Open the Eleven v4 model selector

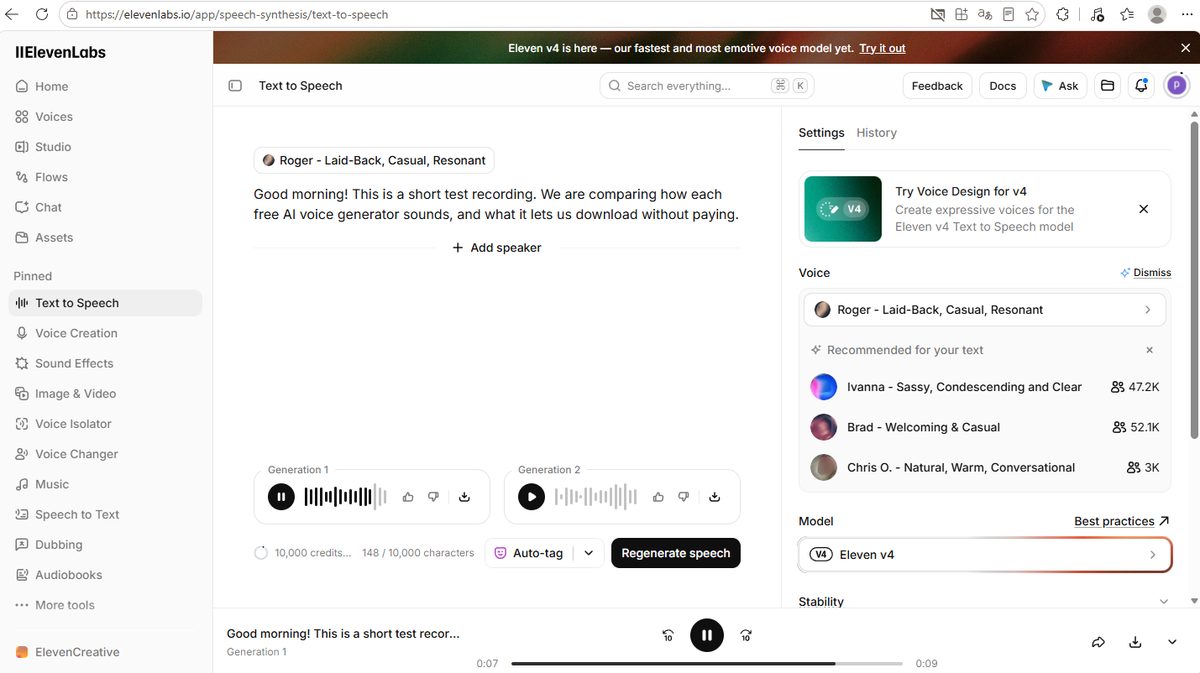pyautogui.click(x=985, y=555)
